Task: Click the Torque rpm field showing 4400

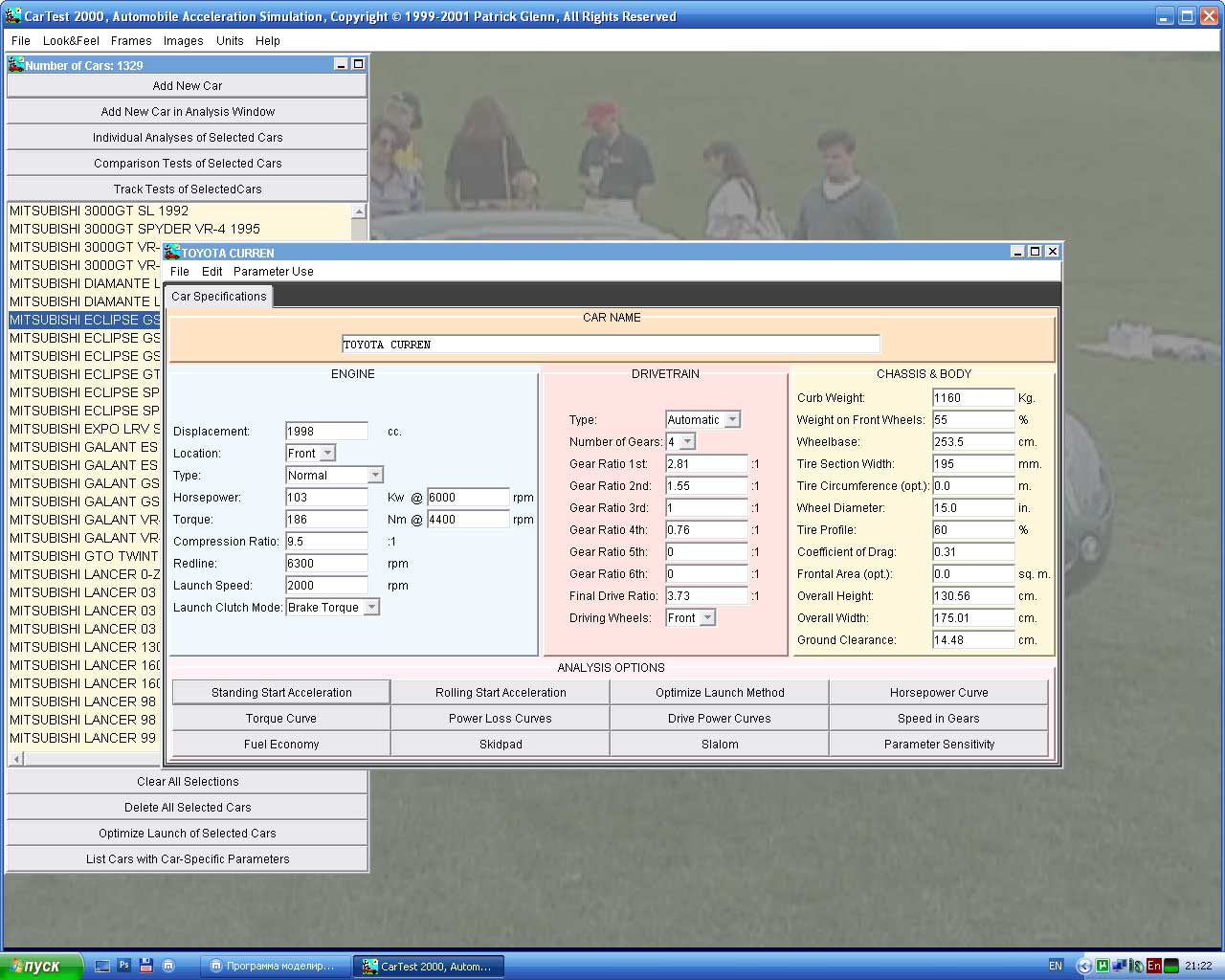Action: pyautogui.click(x=468, y=519)
